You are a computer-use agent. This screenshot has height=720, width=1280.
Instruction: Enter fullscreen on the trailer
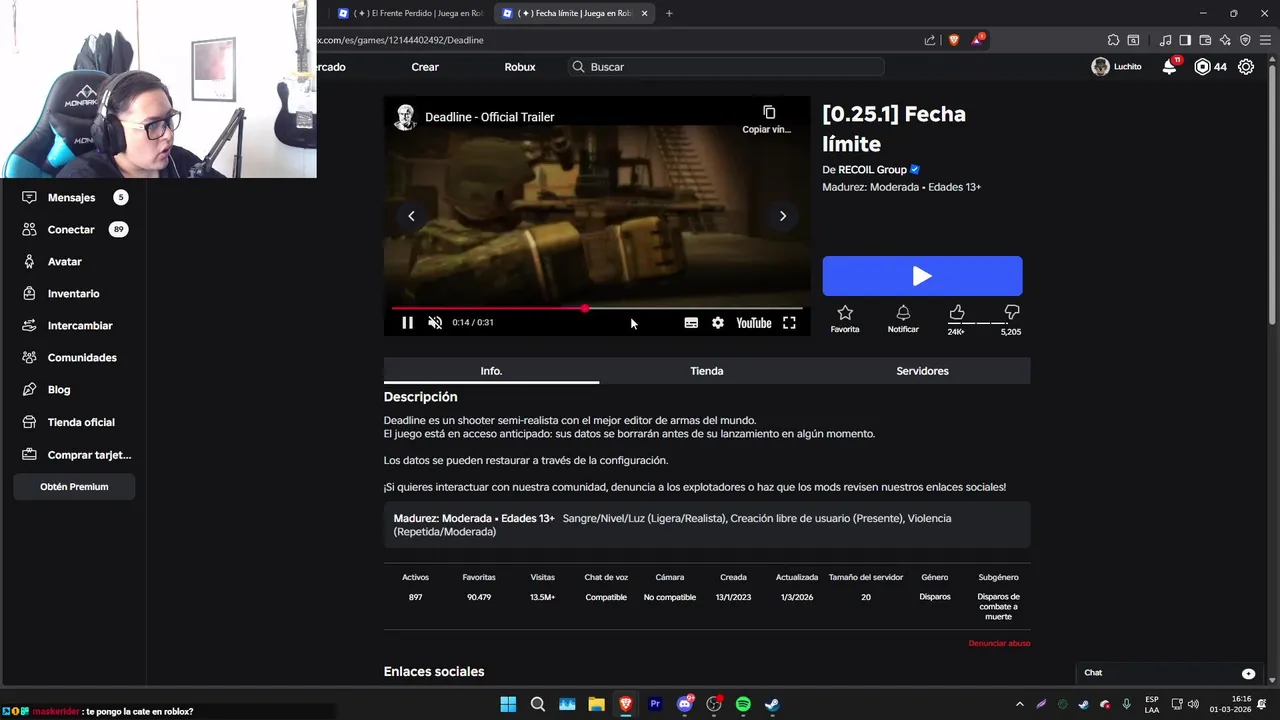789,323
